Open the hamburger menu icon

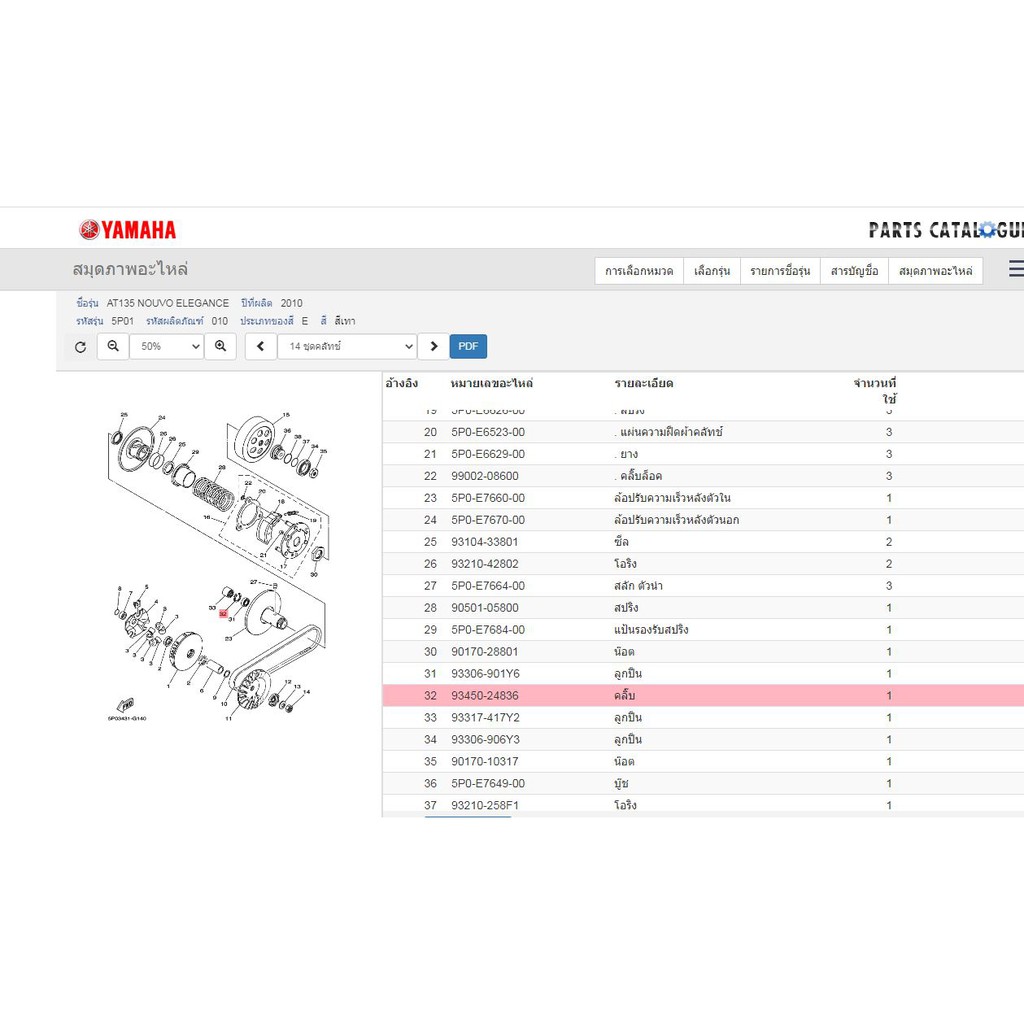[x=1016, y=268]
